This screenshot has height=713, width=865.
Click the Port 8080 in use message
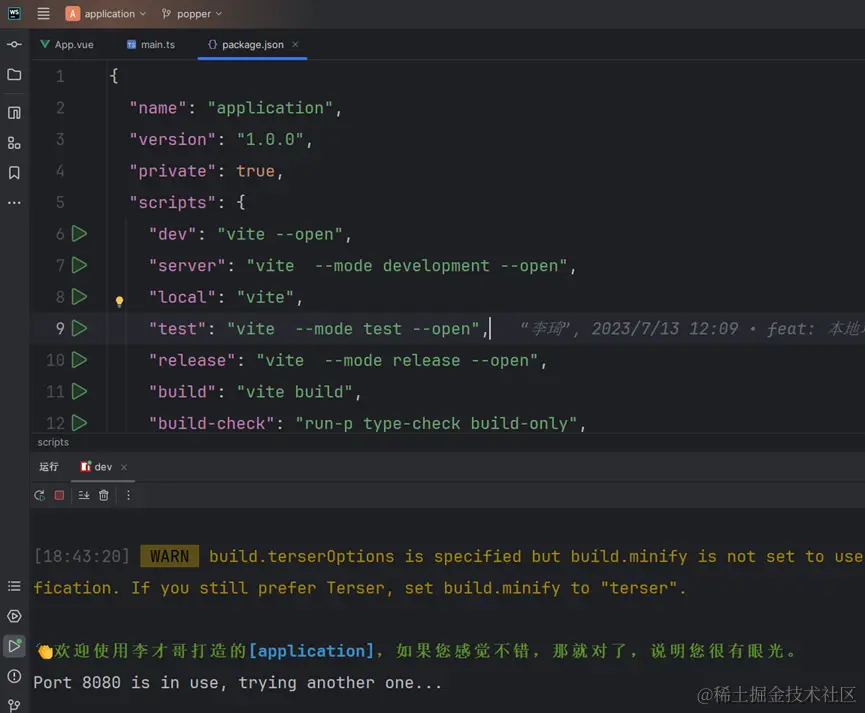pos(238,683)
